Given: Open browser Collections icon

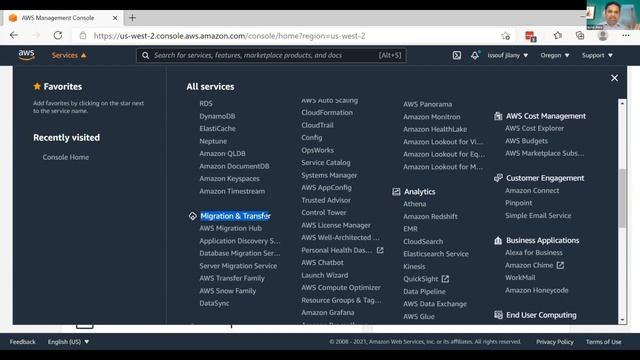Looking at the screenshot, I should (580, 36).
